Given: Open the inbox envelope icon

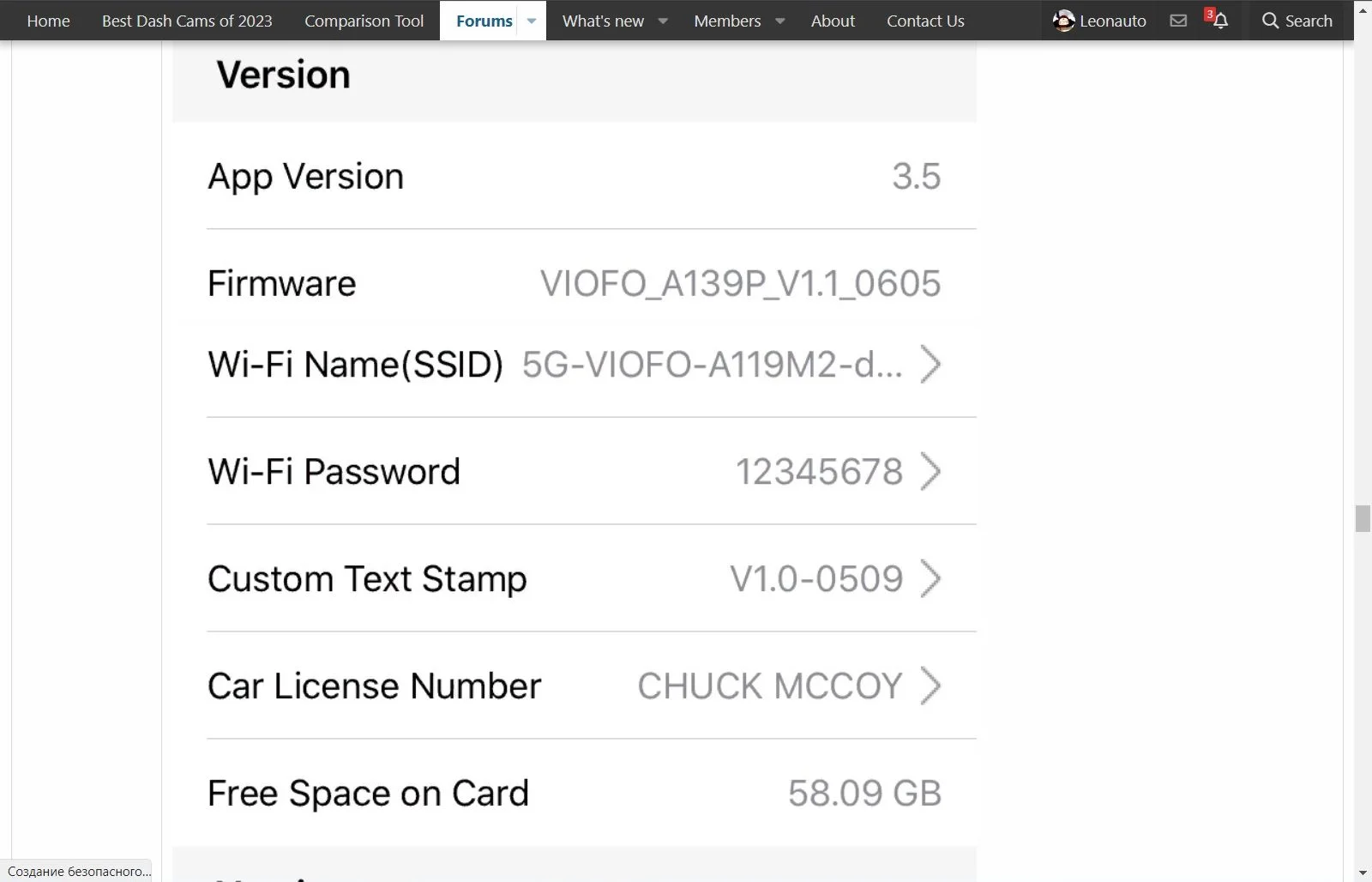Looking at the screenshot, I should [1178, 21].
